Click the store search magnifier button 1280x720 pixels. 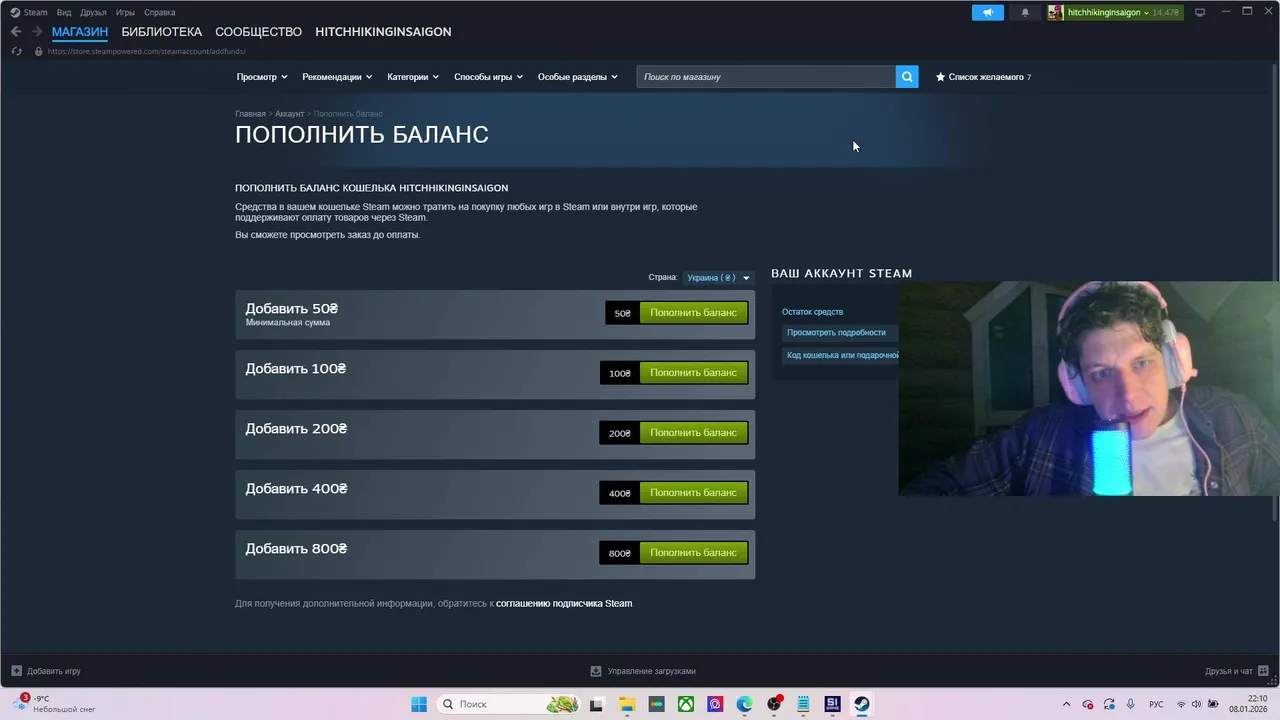tap(907, 77)
